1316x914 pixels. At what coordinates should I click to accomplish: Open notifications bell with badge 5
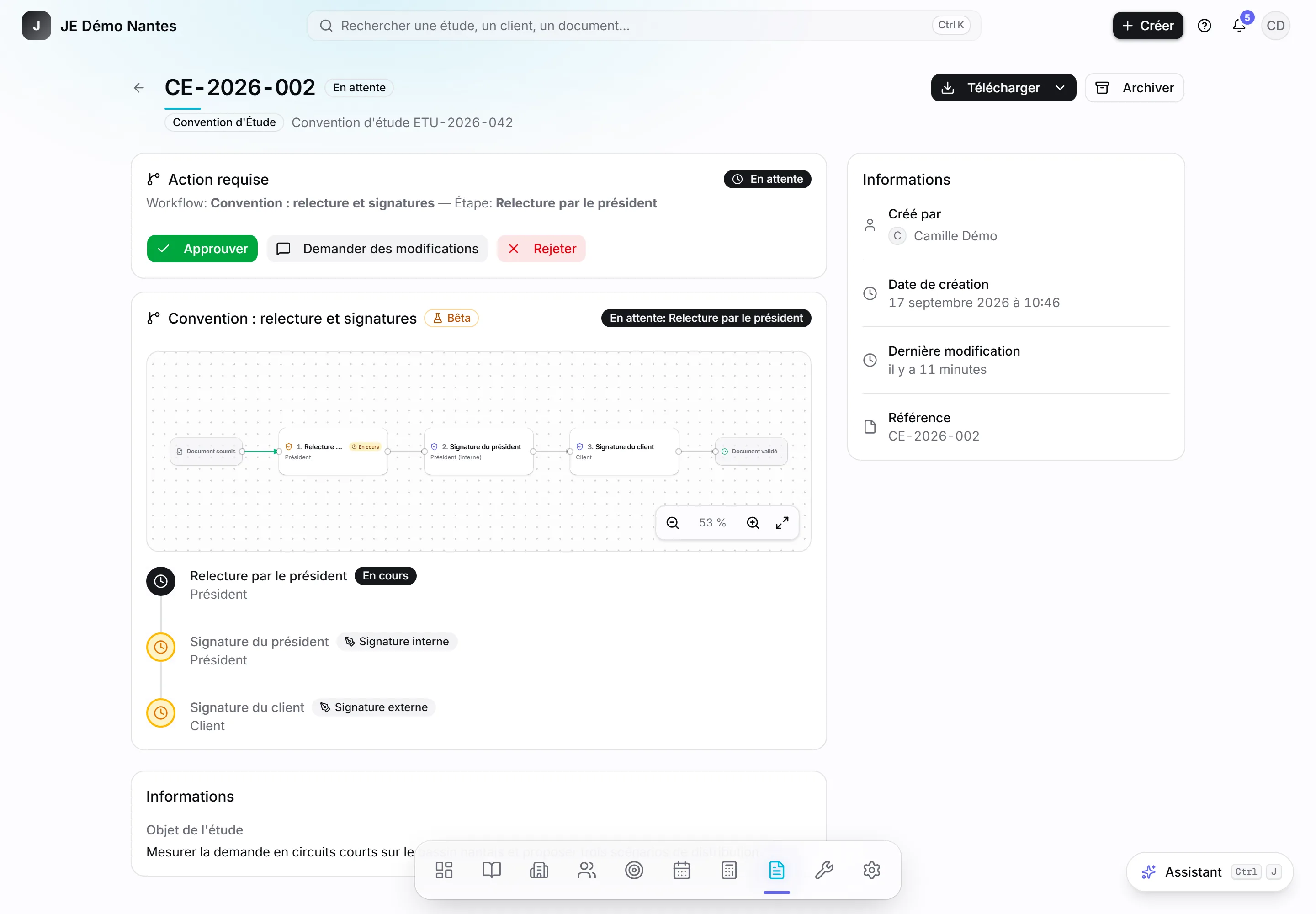click(x=1239, y=26)
